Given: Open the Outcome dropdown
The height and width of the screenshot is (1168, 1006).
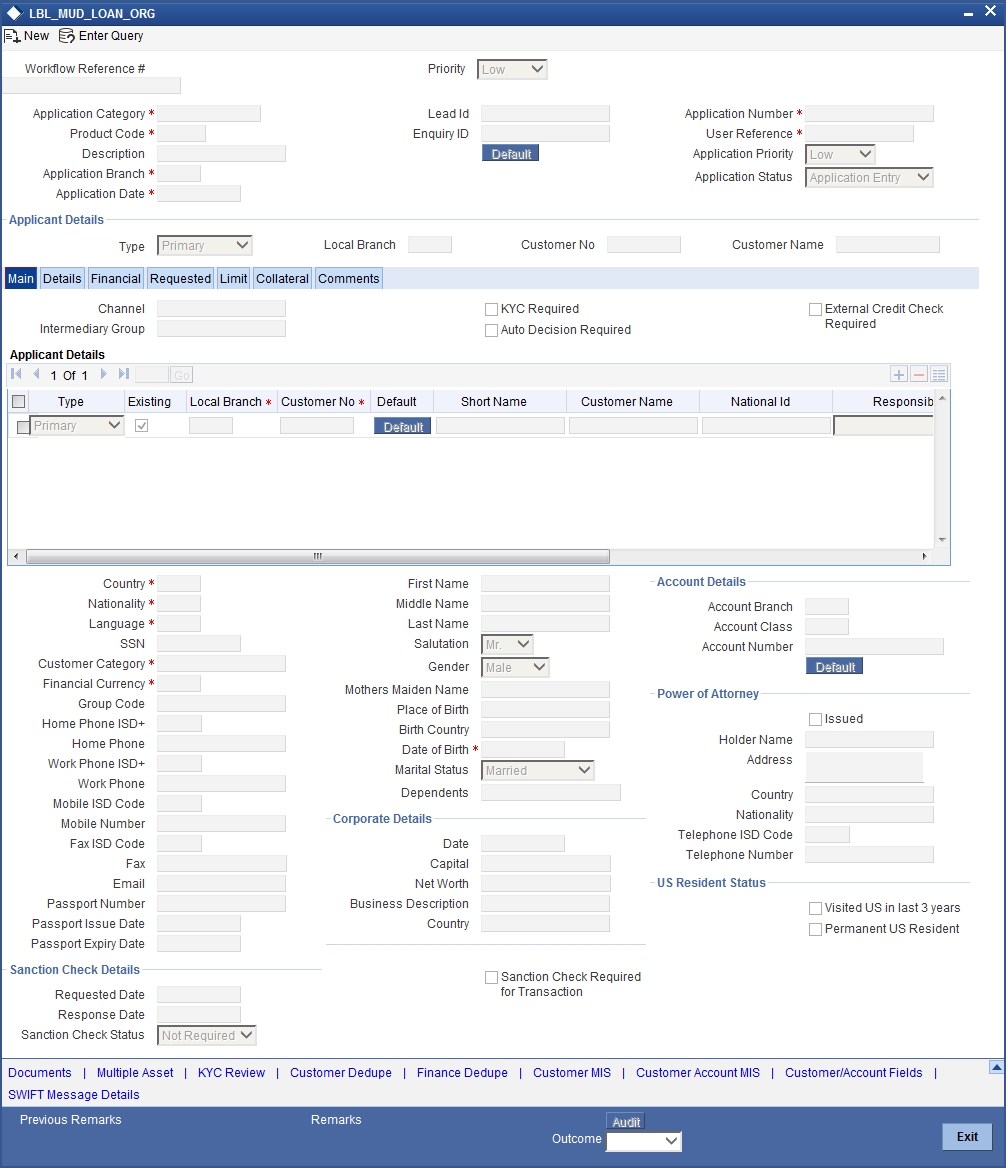Looking at the screenshot, I should tap(644, 1140).
